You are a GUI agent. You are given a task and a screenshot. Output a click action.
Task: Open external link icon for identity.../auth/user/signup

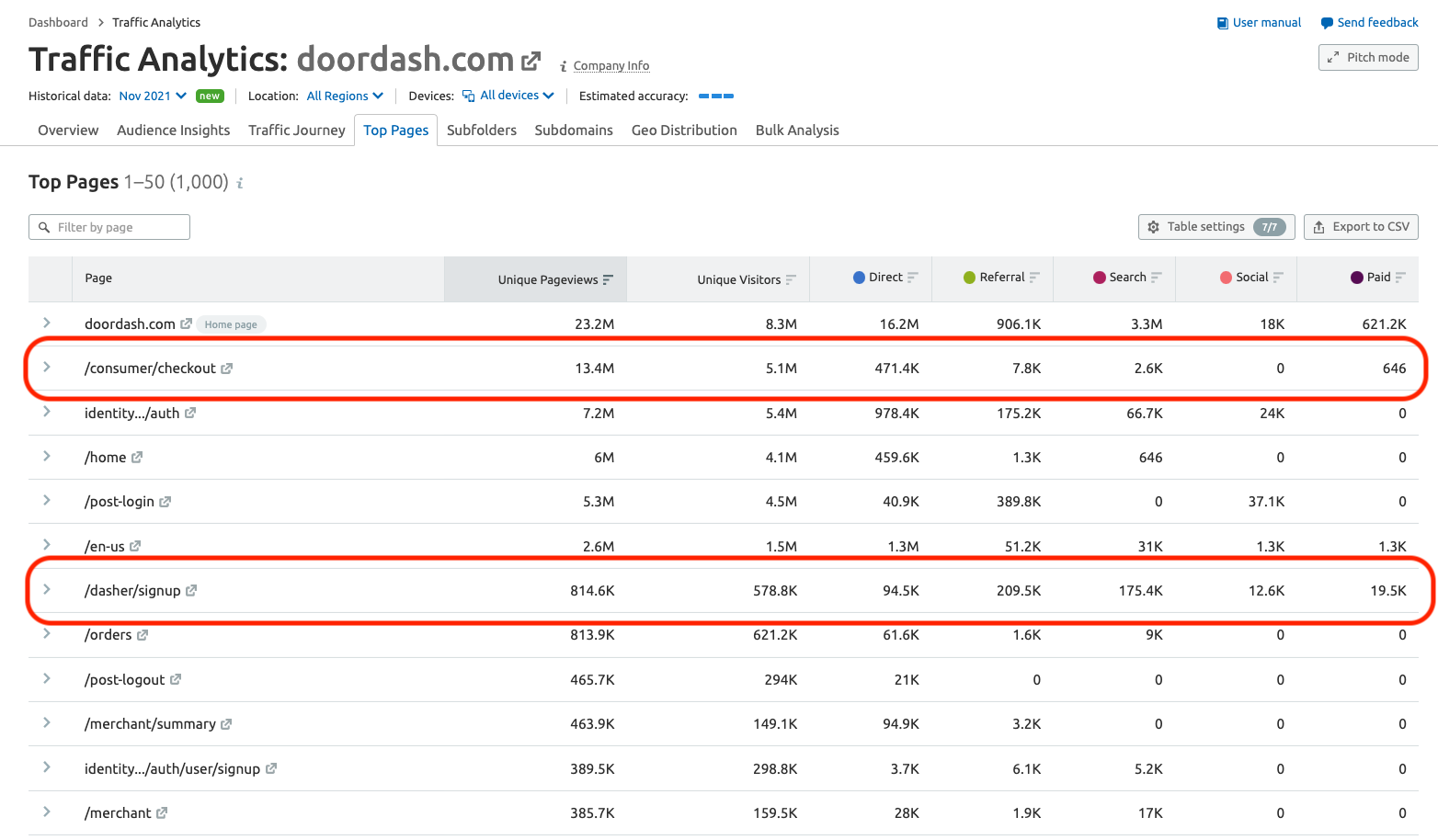click(271, 768)
